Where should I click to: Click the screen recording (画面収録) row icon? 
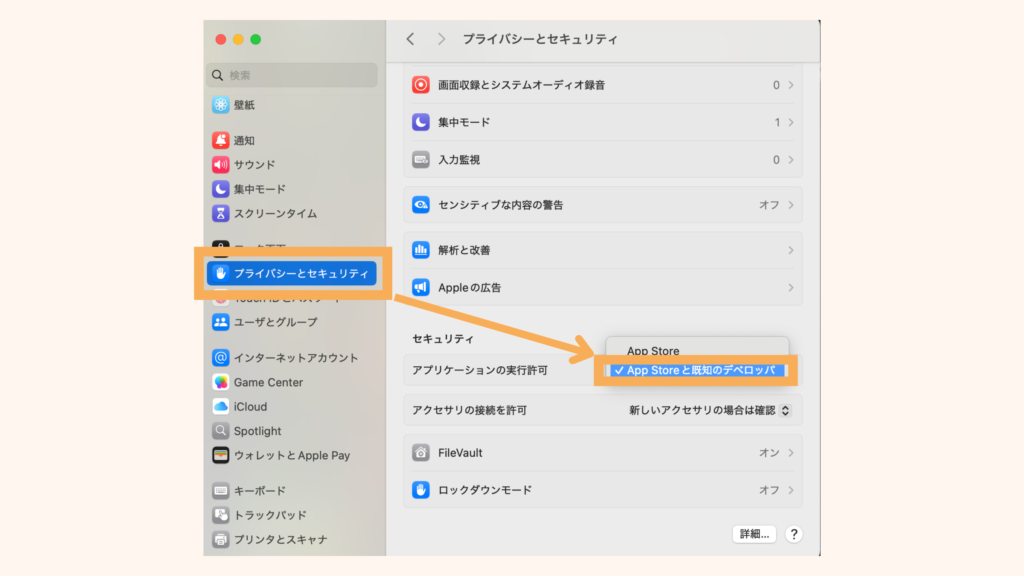click(420, 85)
